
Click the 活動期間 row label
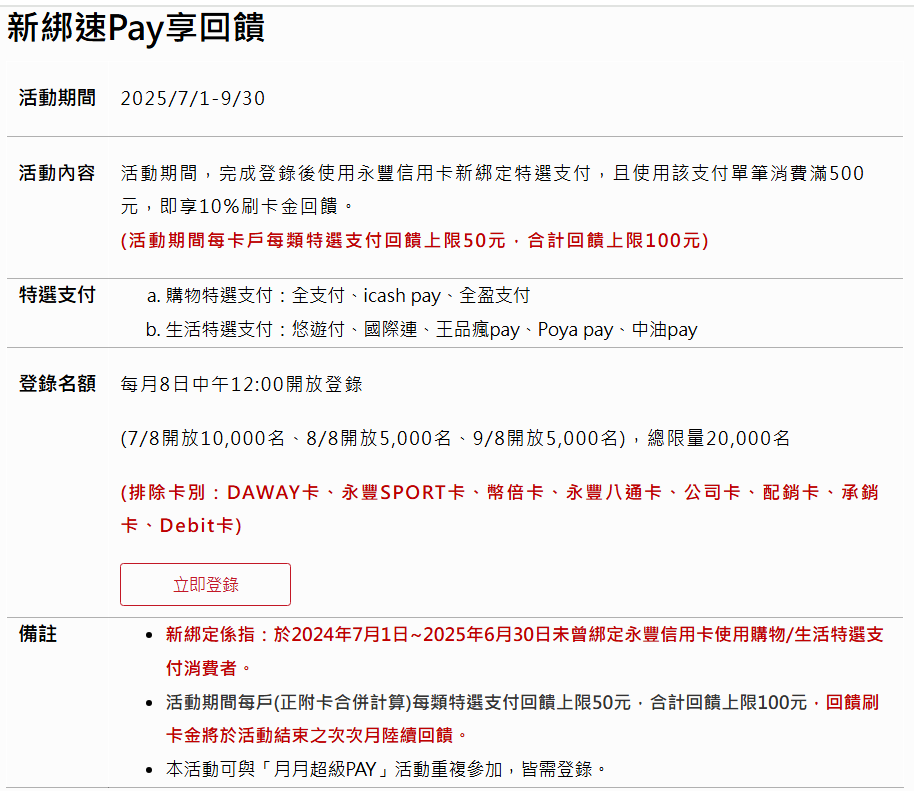(57, 97)
